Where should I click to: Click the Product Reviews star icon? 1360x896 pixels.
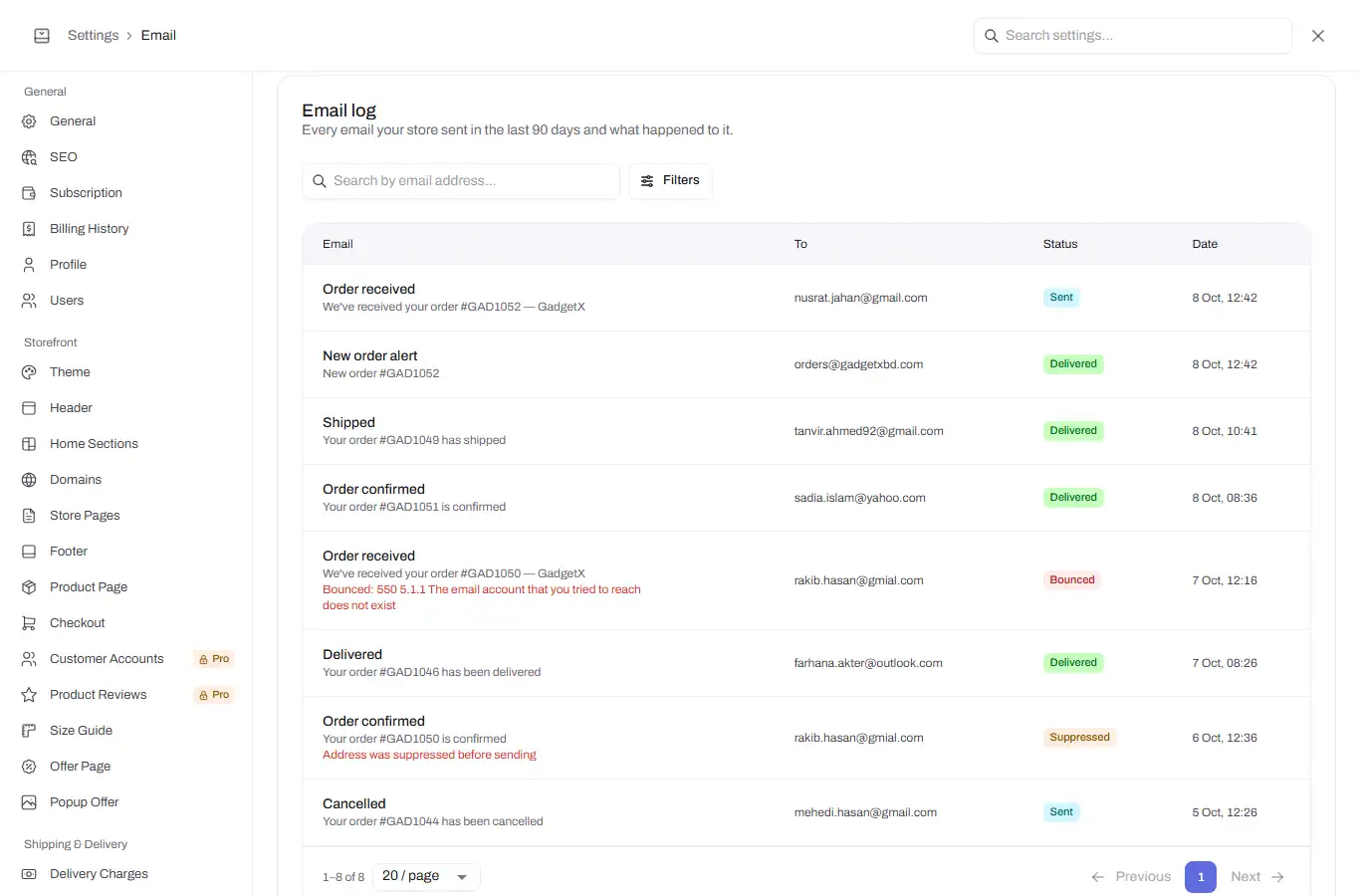29,695
